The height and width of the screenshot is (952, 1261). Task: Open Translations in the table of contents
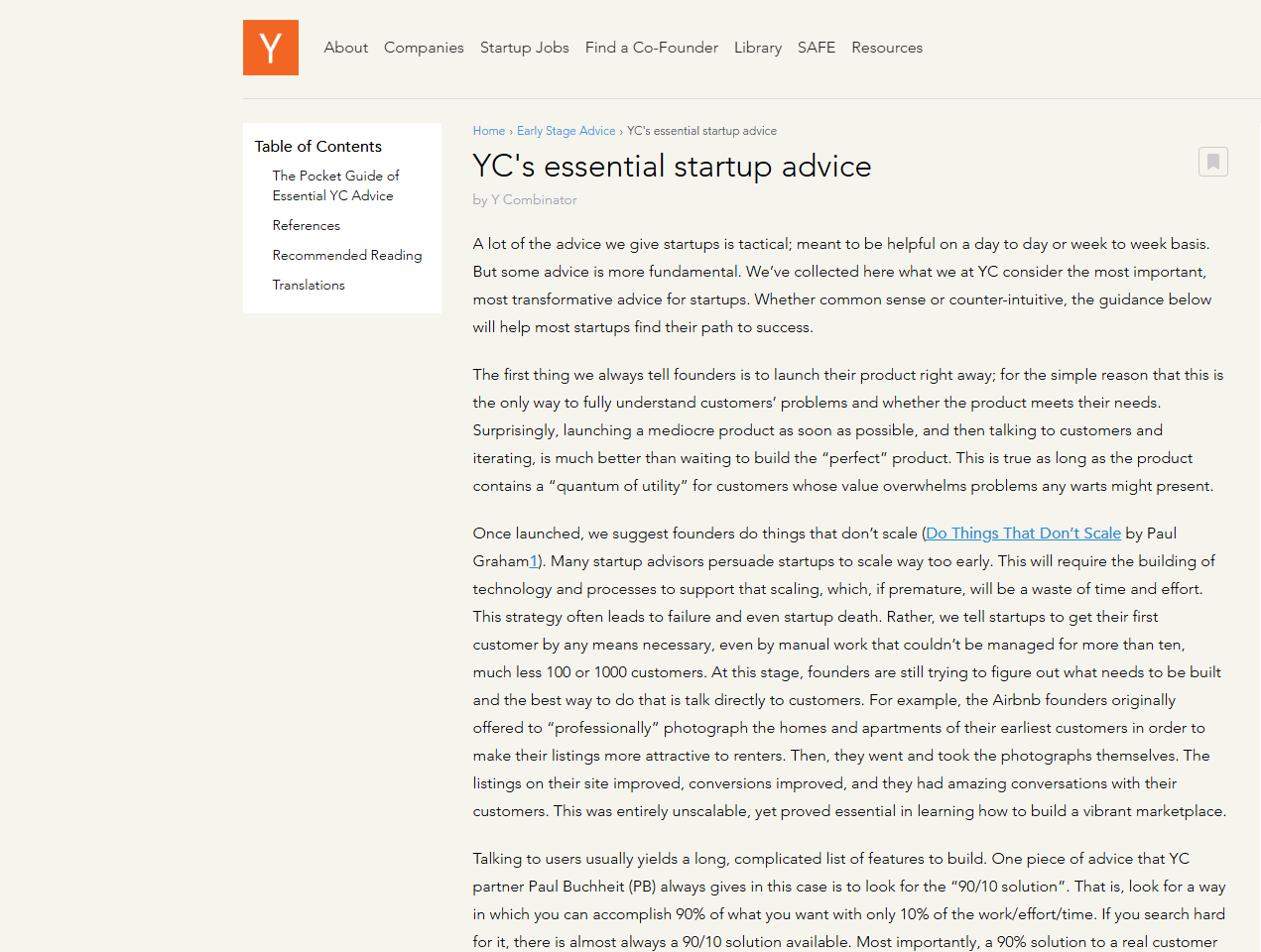309,285
